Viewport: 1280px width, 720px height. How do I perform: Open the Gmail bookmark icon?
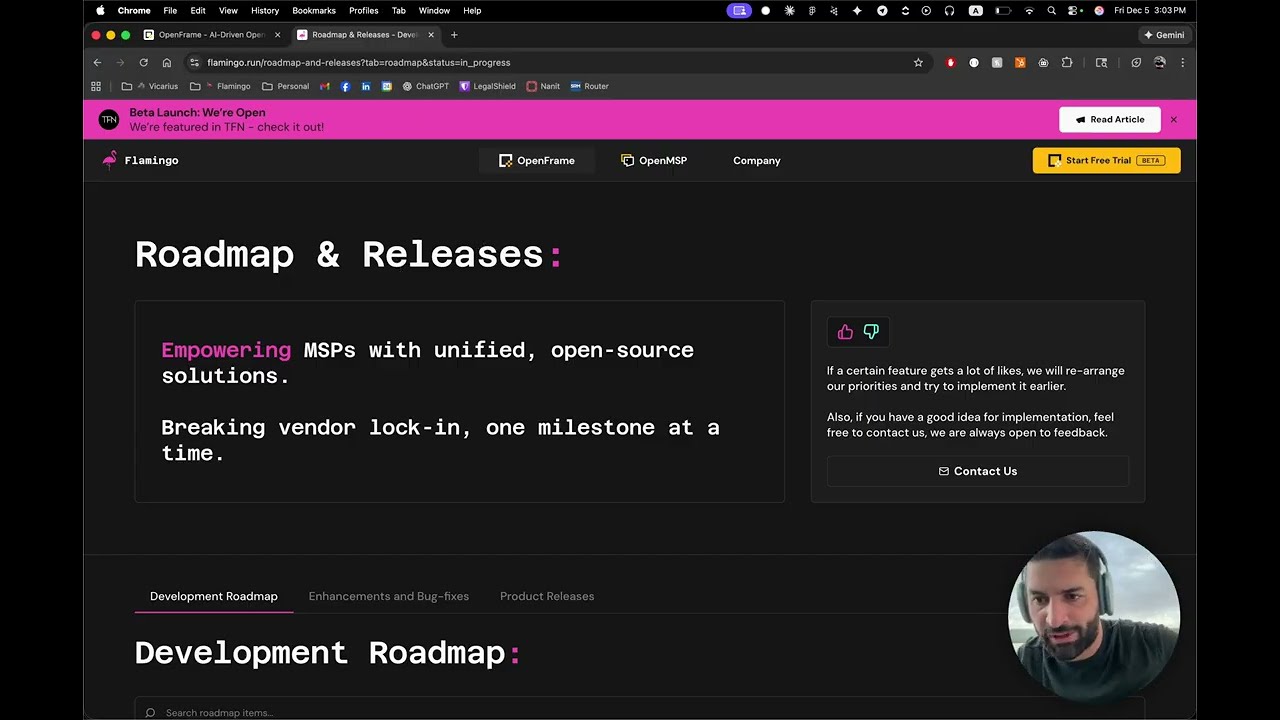325,86
